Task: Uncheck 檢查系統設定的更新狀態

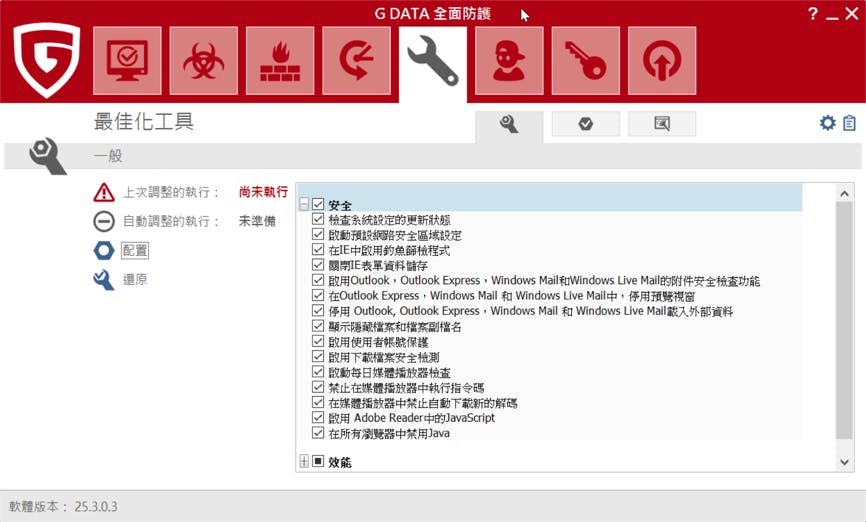Action: pos(318,219)
